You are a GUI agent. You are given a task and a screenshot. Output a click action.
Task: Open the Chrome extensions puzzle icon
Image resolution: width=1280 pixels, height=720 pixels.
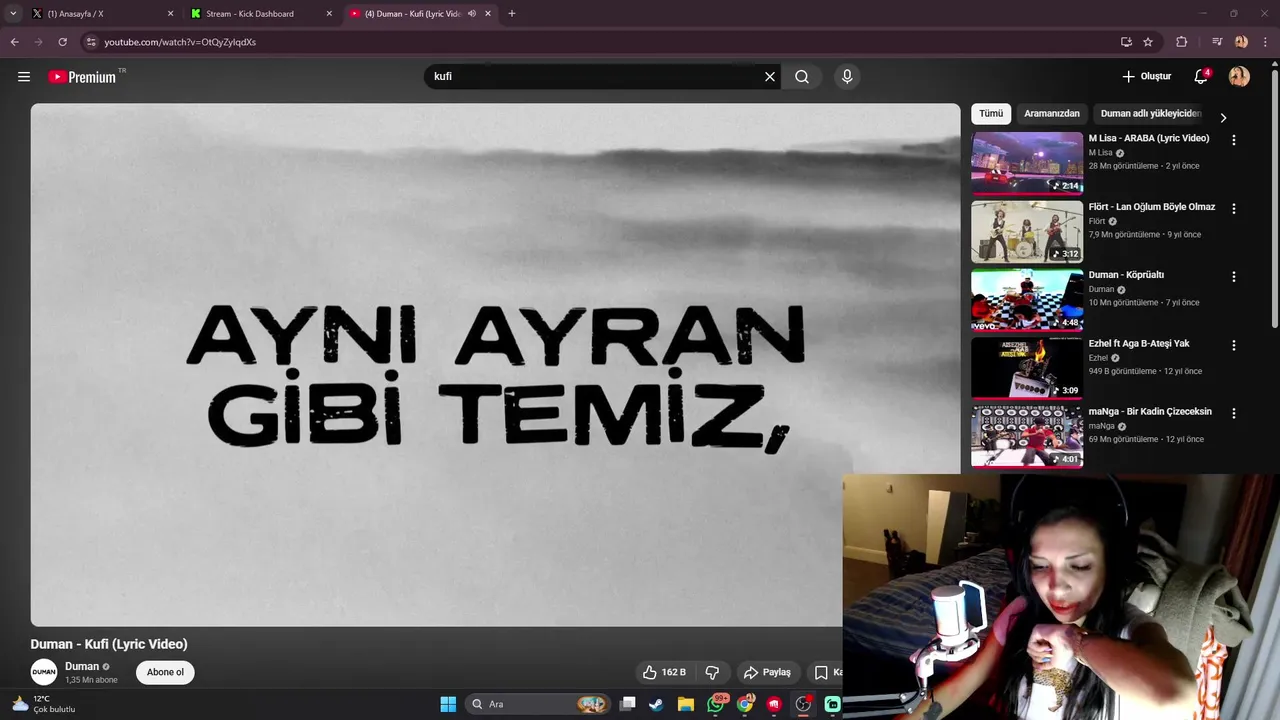coord(1181,42)
